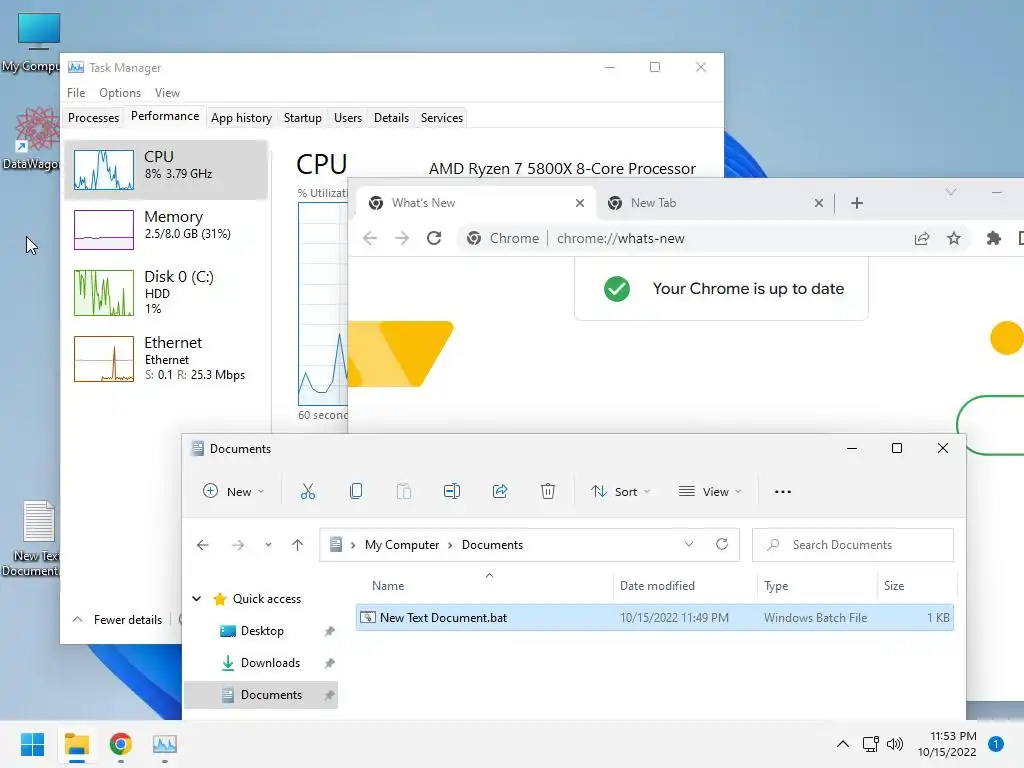Click the Paste icon in Documents toolbar
1024x768 pixels.
(404, 492)
